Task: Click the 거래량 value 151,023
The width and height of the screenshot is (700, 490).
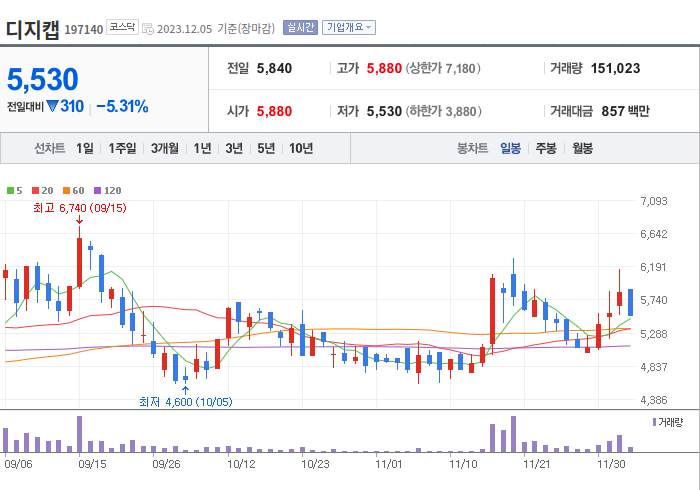Action: click(616, 68)
